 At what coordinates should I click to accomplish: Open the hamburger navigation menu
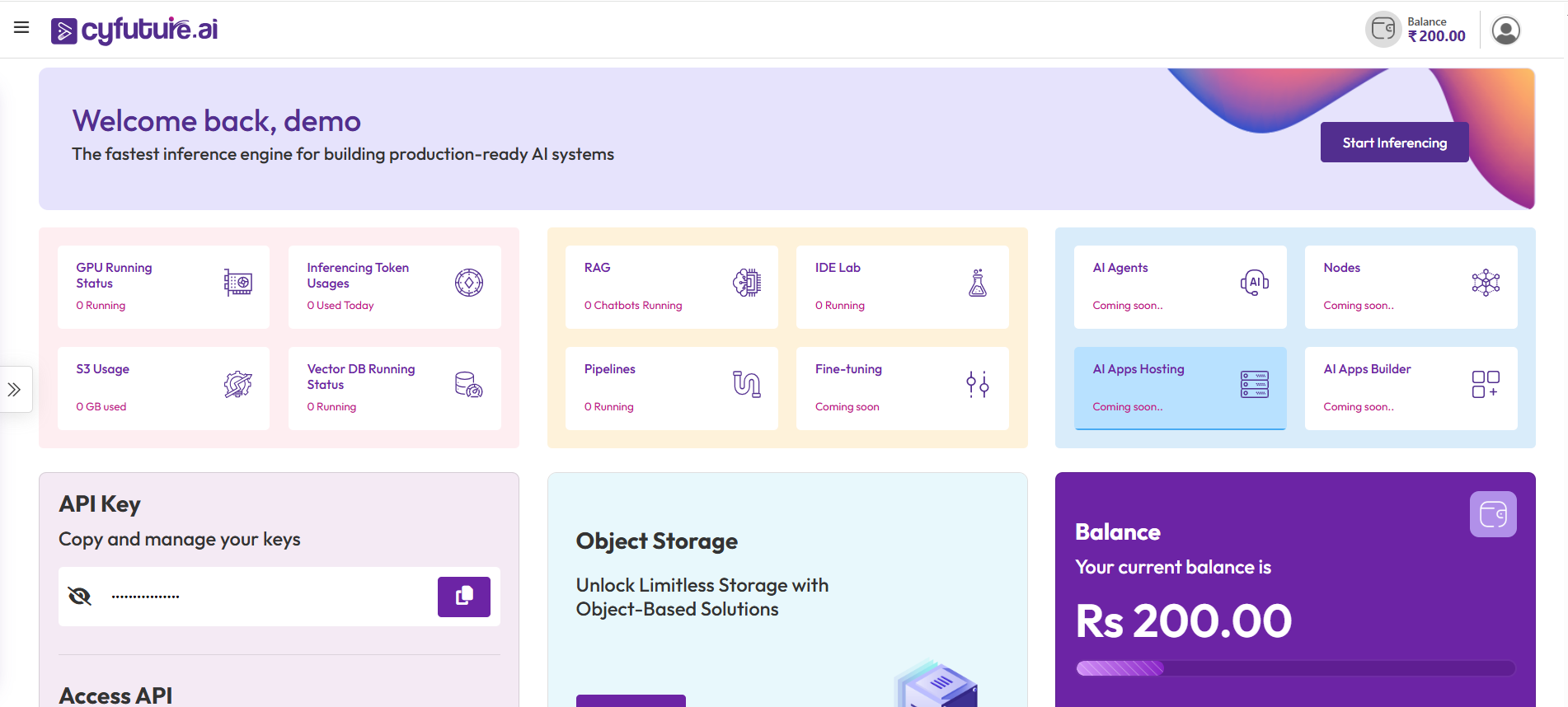(21, 27)
